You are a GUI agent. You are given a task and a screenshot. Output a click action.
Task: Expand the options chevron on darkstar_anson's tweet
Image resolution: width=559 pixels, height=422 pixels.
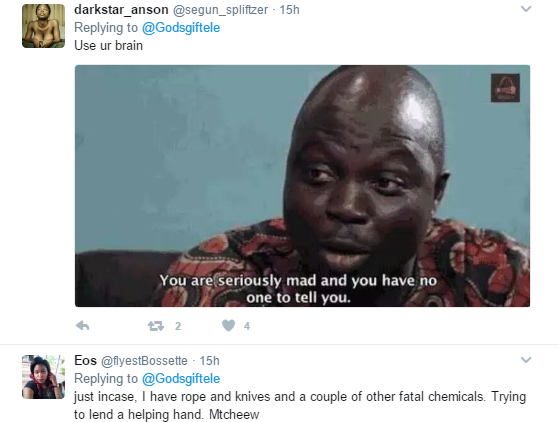pyautogui.click(x=526, y=9)
